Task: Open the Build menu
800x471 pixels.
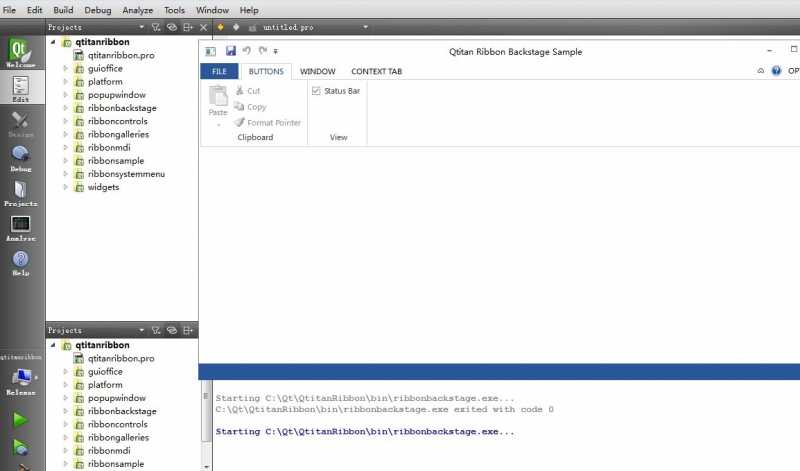Action: (63, 10)
